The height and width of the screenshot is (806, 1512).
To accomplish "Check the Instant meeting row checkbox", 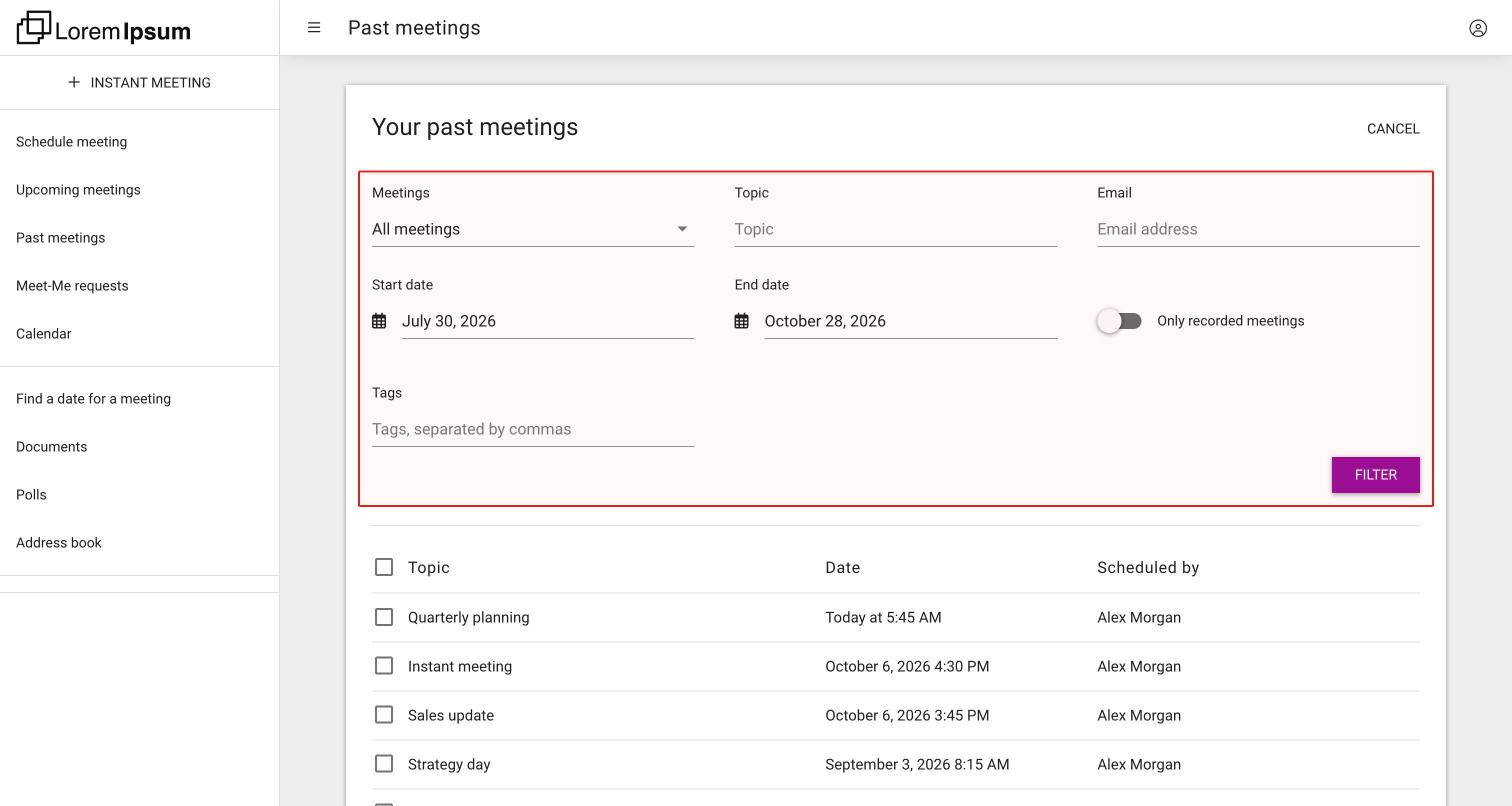I will [x=384, y=666].
